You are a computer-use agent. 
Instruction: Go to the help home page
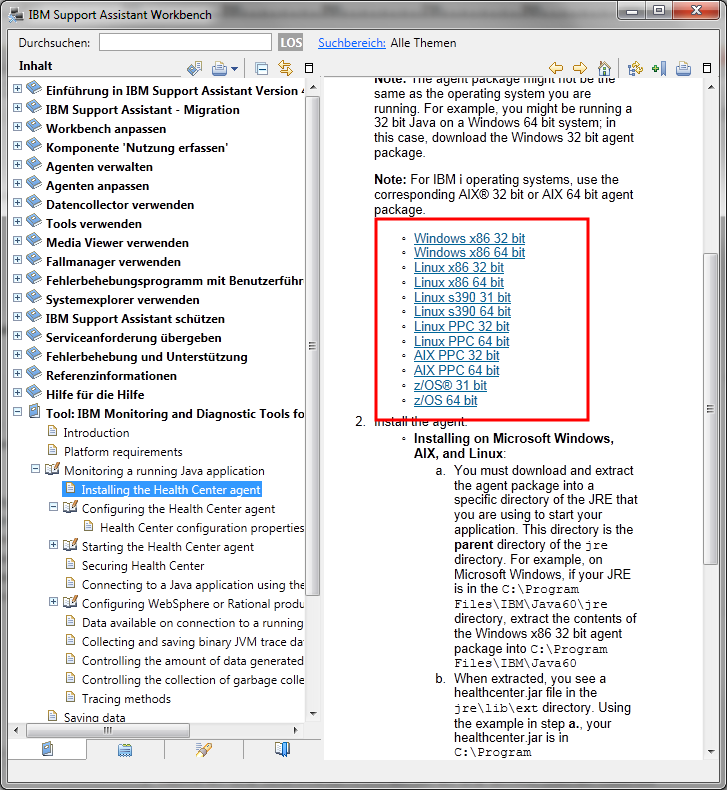click(x=603, y=68)
